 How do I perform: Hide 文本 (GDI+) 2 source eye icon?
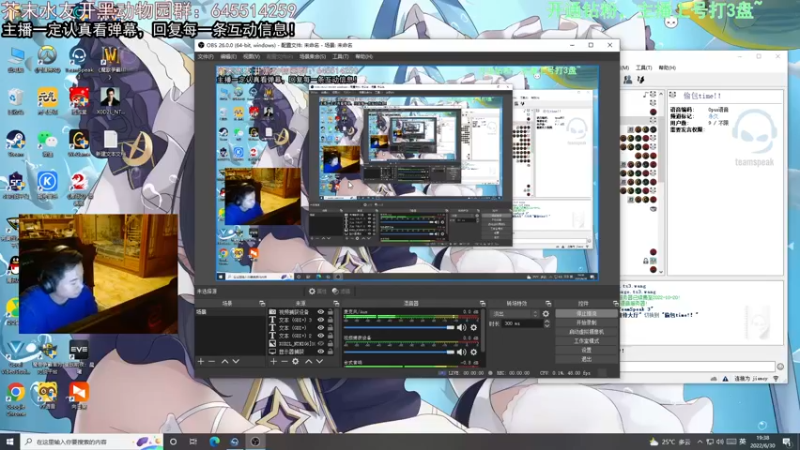pos(320,336)
